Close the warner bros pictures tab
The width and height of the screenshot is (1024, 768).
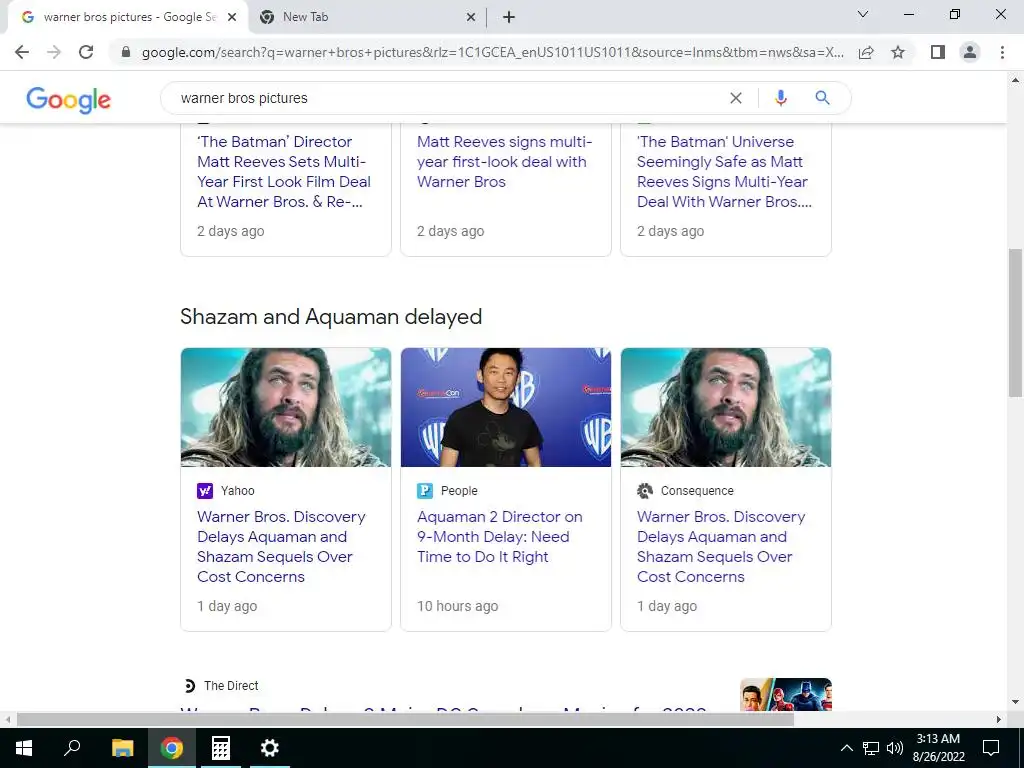[231, 17]
